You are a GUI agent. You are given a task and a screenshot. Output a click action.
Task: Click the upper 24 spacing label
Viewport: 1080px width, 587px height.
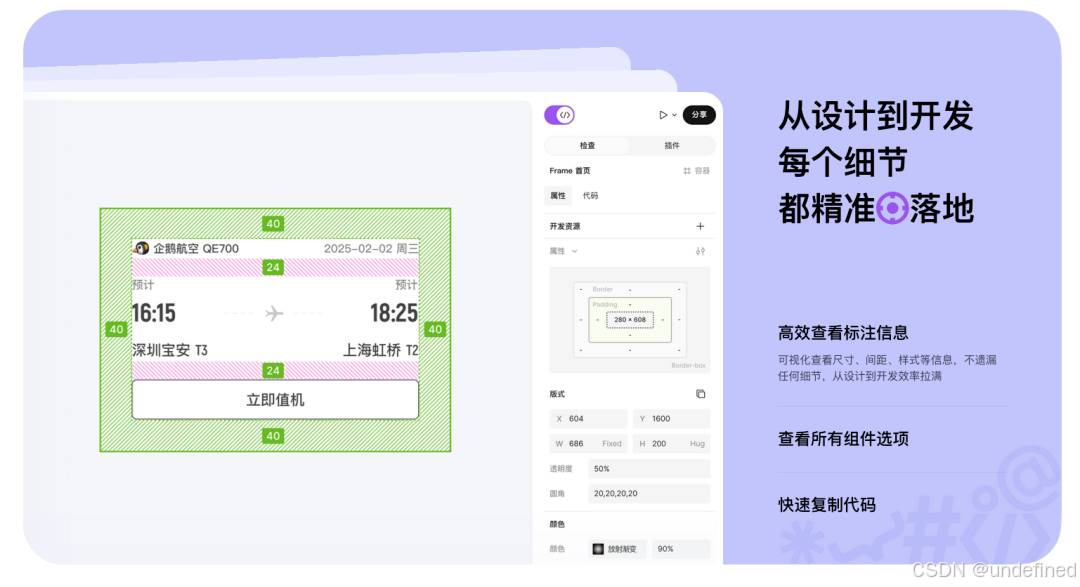coord(273,267)
